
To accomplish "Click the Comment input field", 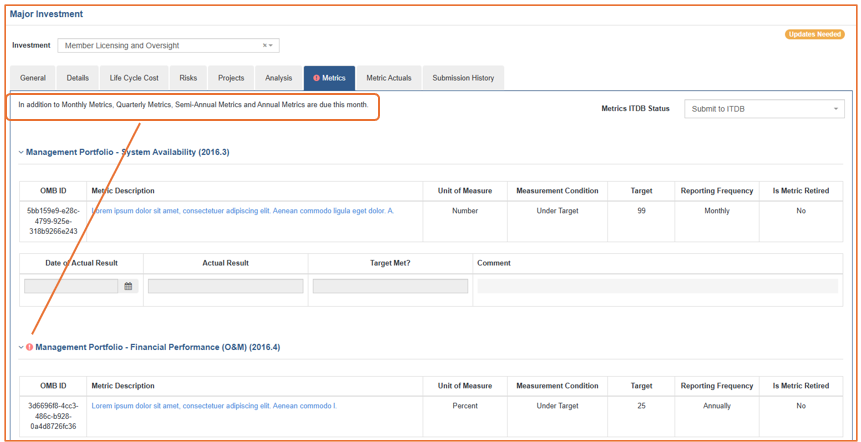I will 658,286.
